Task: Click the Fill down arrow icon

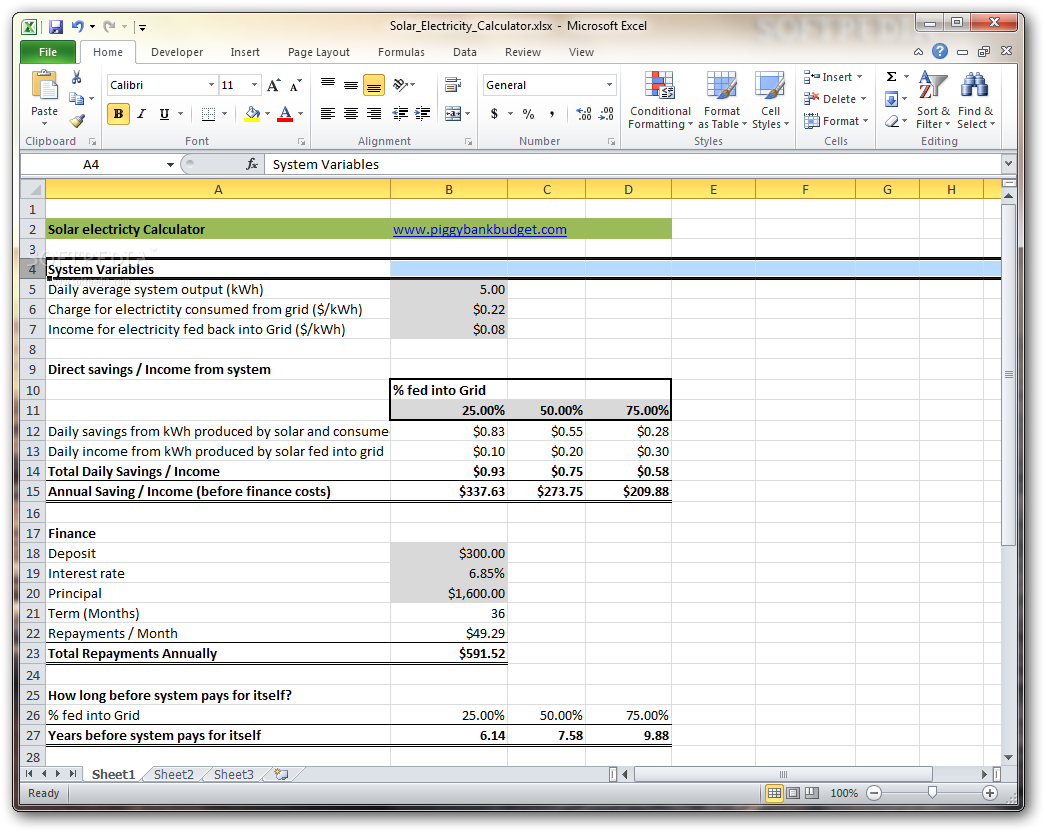Action: pos(891,99)
